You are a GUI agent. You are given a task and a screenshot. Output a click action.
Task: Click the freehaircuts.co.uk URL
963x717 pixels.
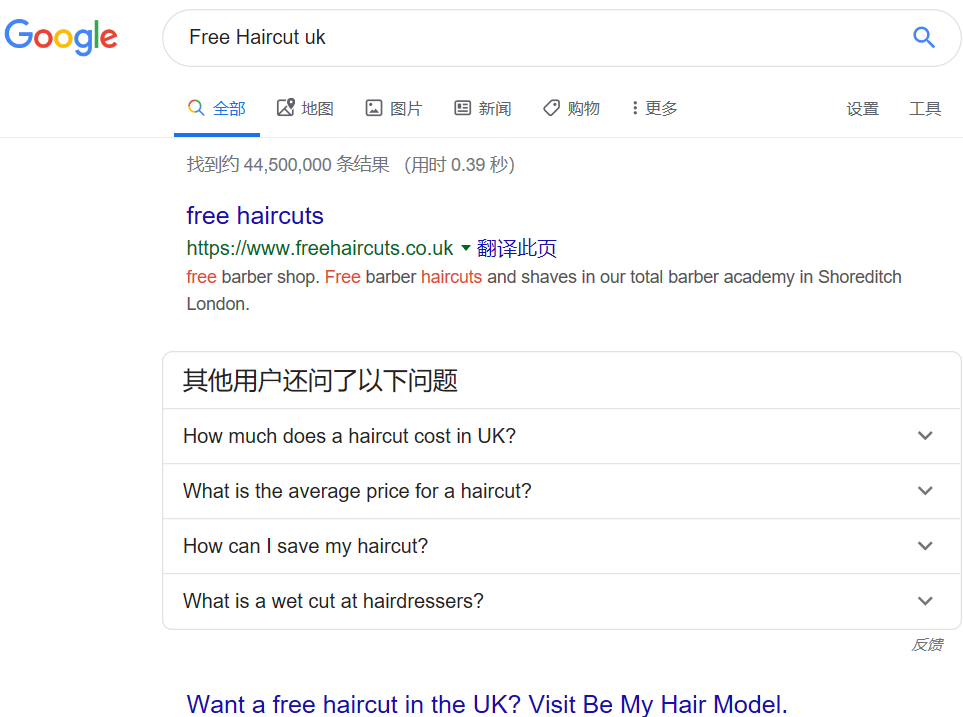[x=320, y=248]
